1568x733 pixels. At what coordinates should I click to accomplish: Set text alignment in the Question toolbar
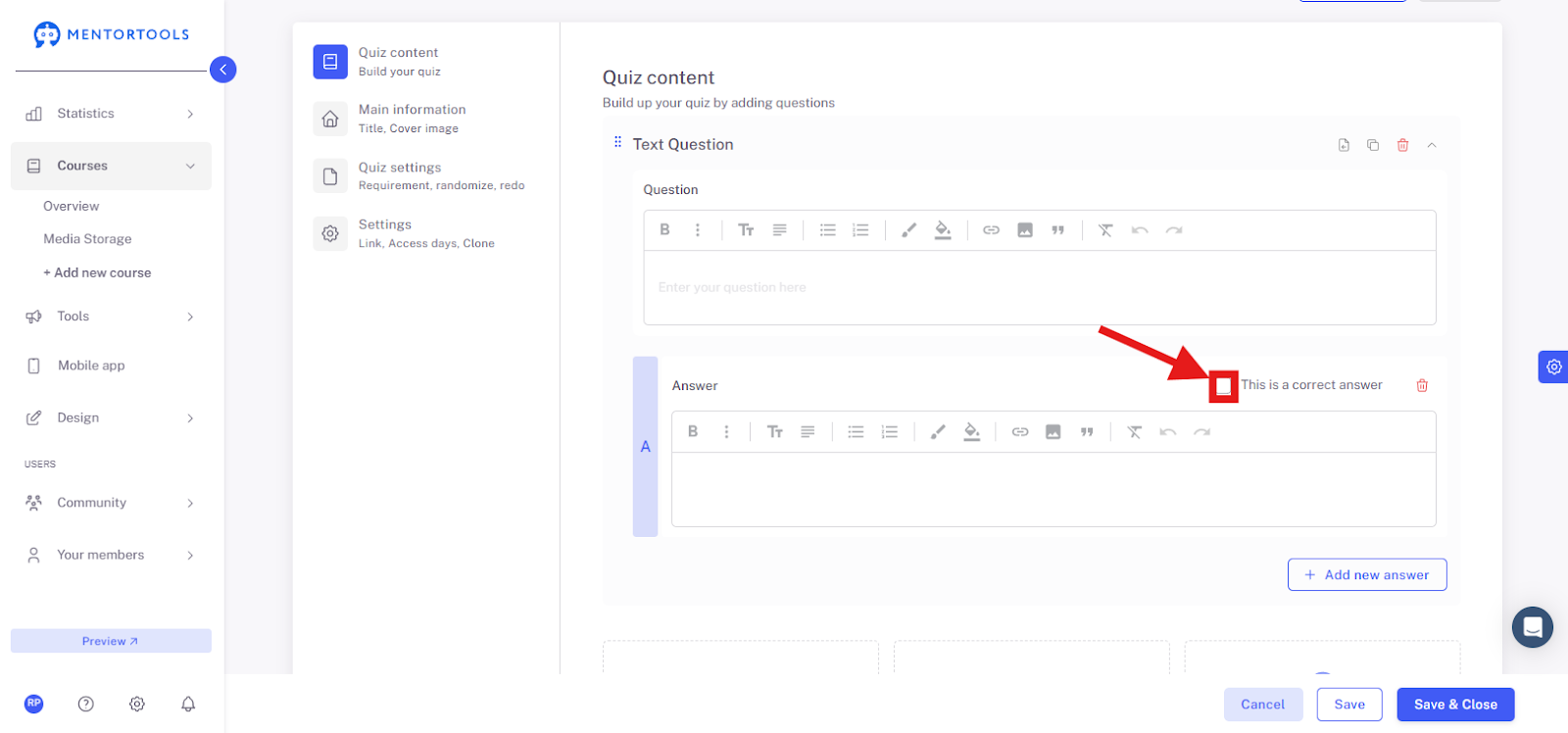coord(779,230)
